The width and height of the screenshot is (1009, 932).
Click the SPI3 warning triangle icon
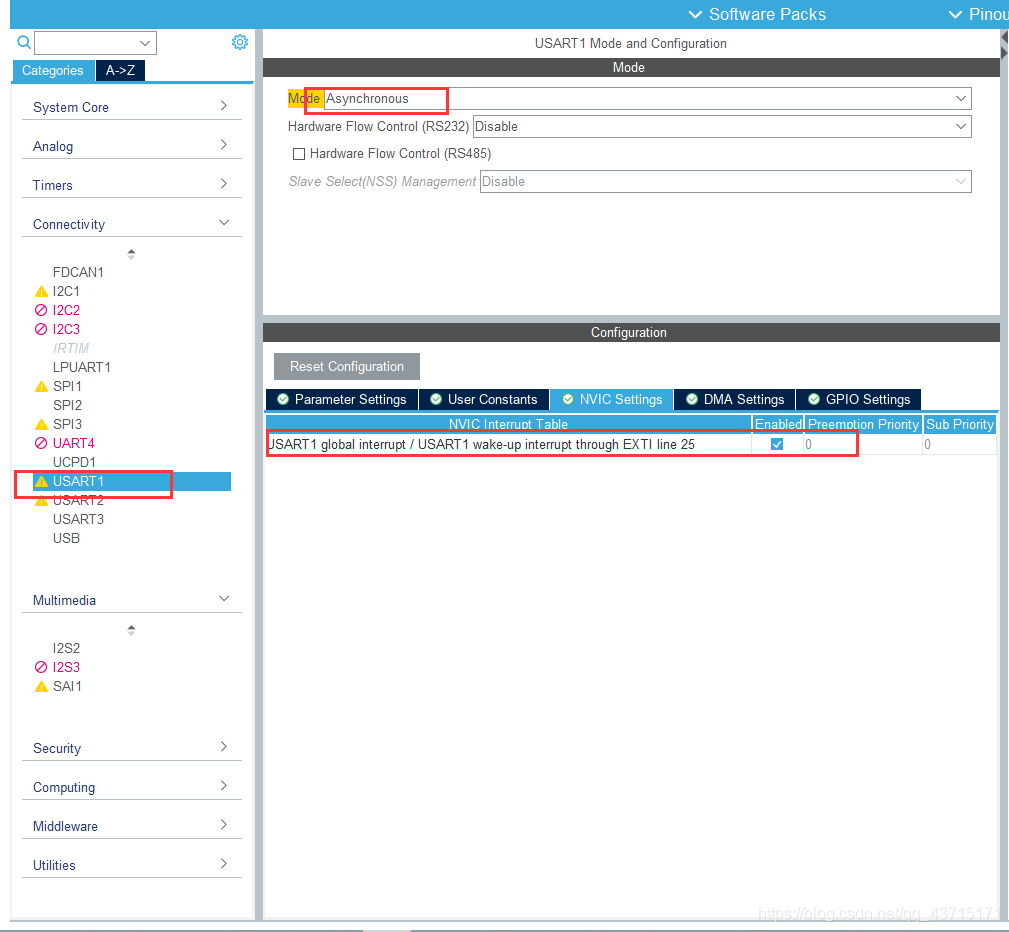tap(41, 424)
